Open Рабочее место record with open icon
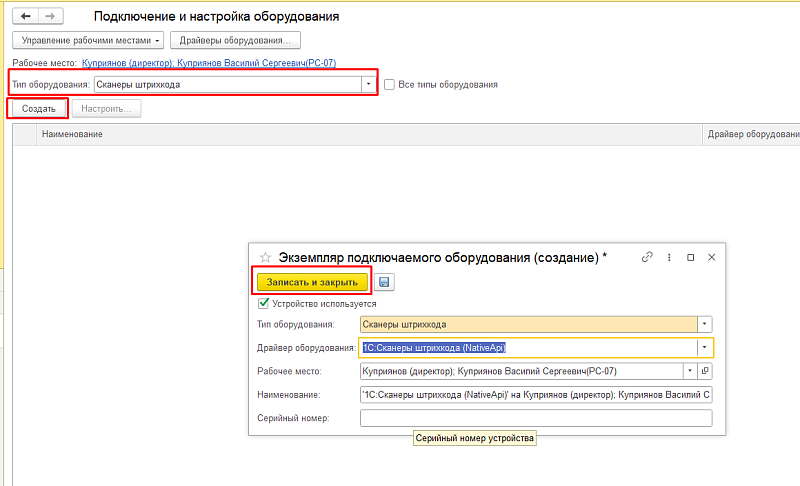This screenshot has height=486, width=800. [x=705, y=371]
